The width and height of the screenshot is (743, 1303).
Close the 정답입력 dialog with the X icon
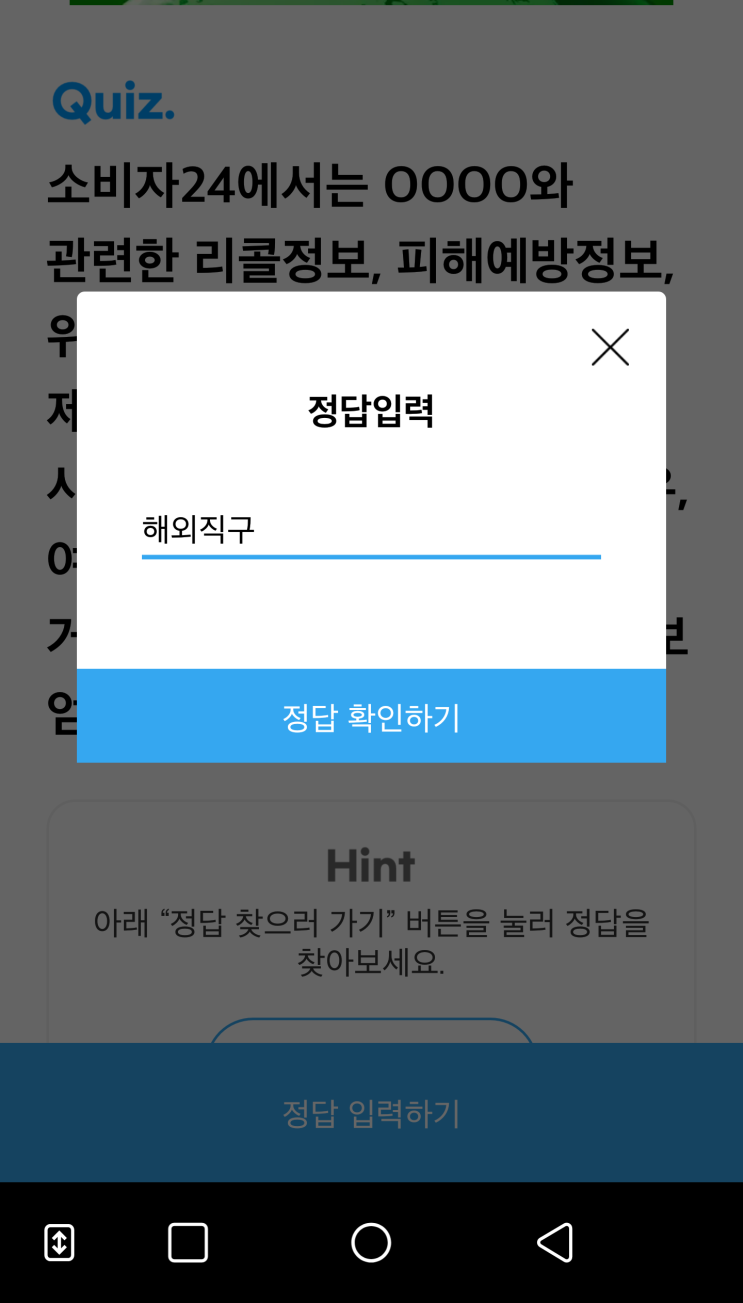pyautogui.click(x=610, y=347)
